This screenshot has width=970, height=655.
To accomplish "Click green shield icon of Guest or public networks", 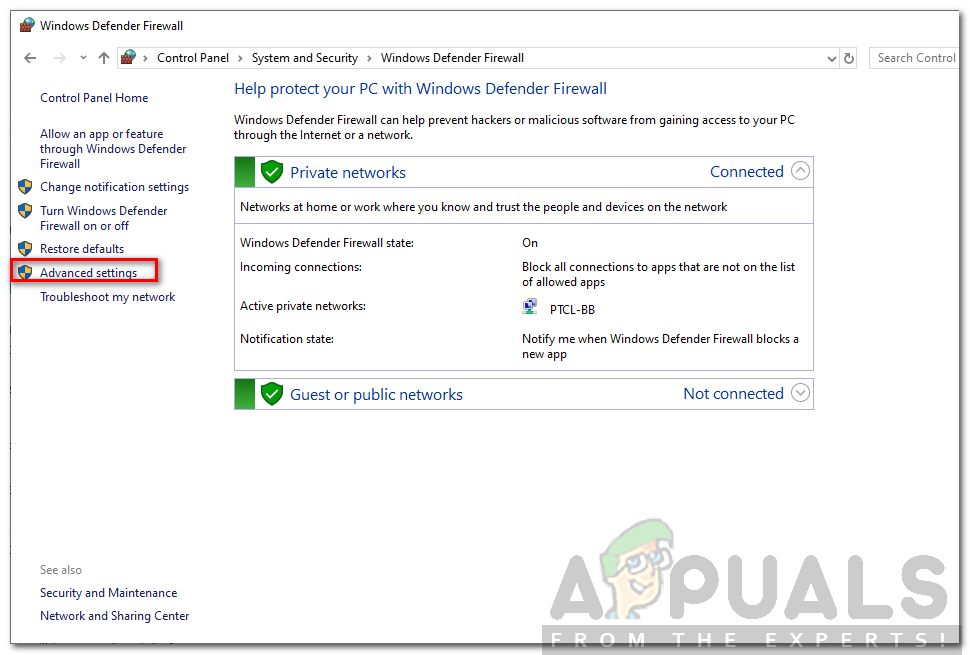I will [272, 394].
